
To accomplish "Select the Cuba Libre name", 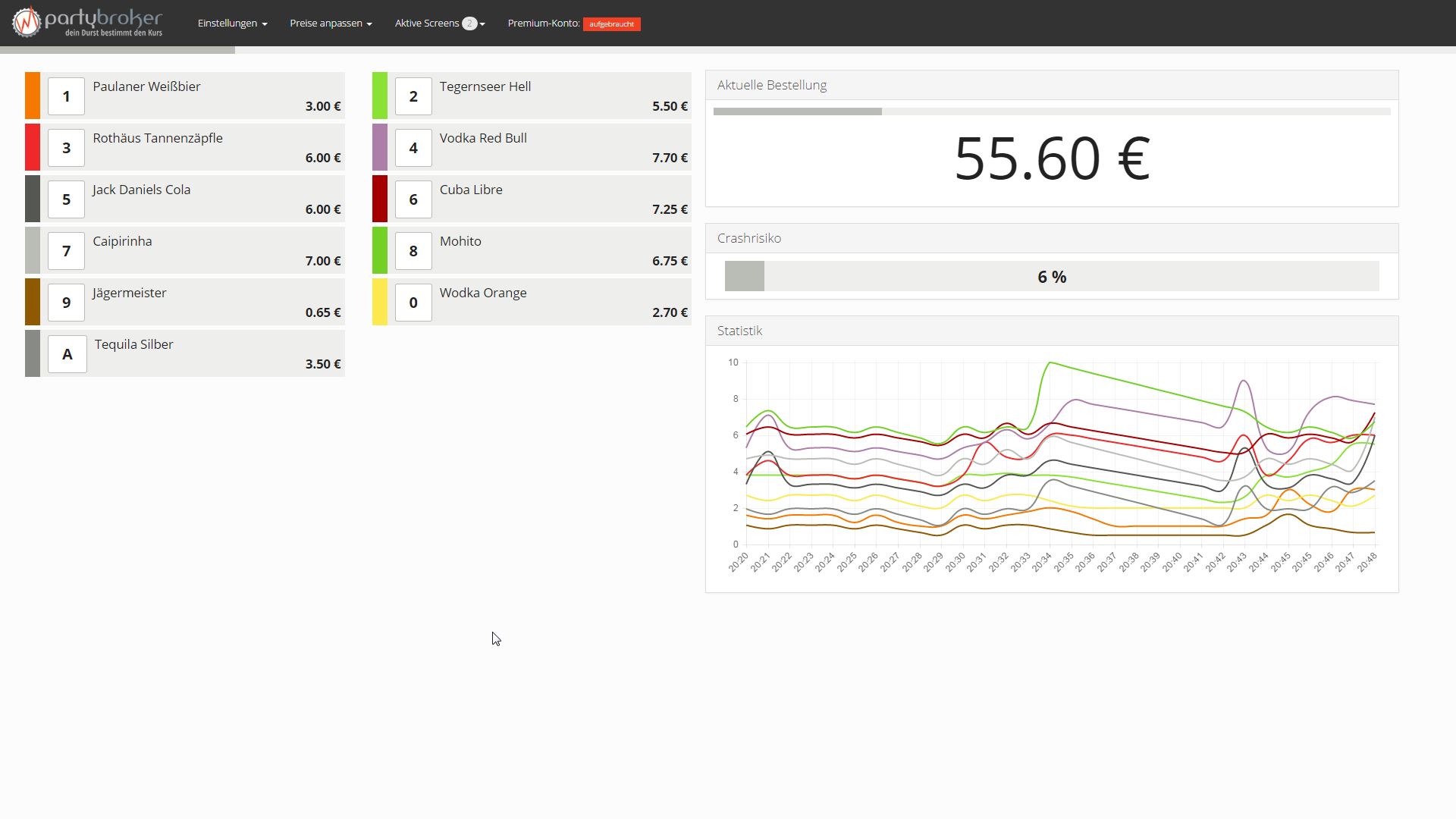I will tap(471, 190).
